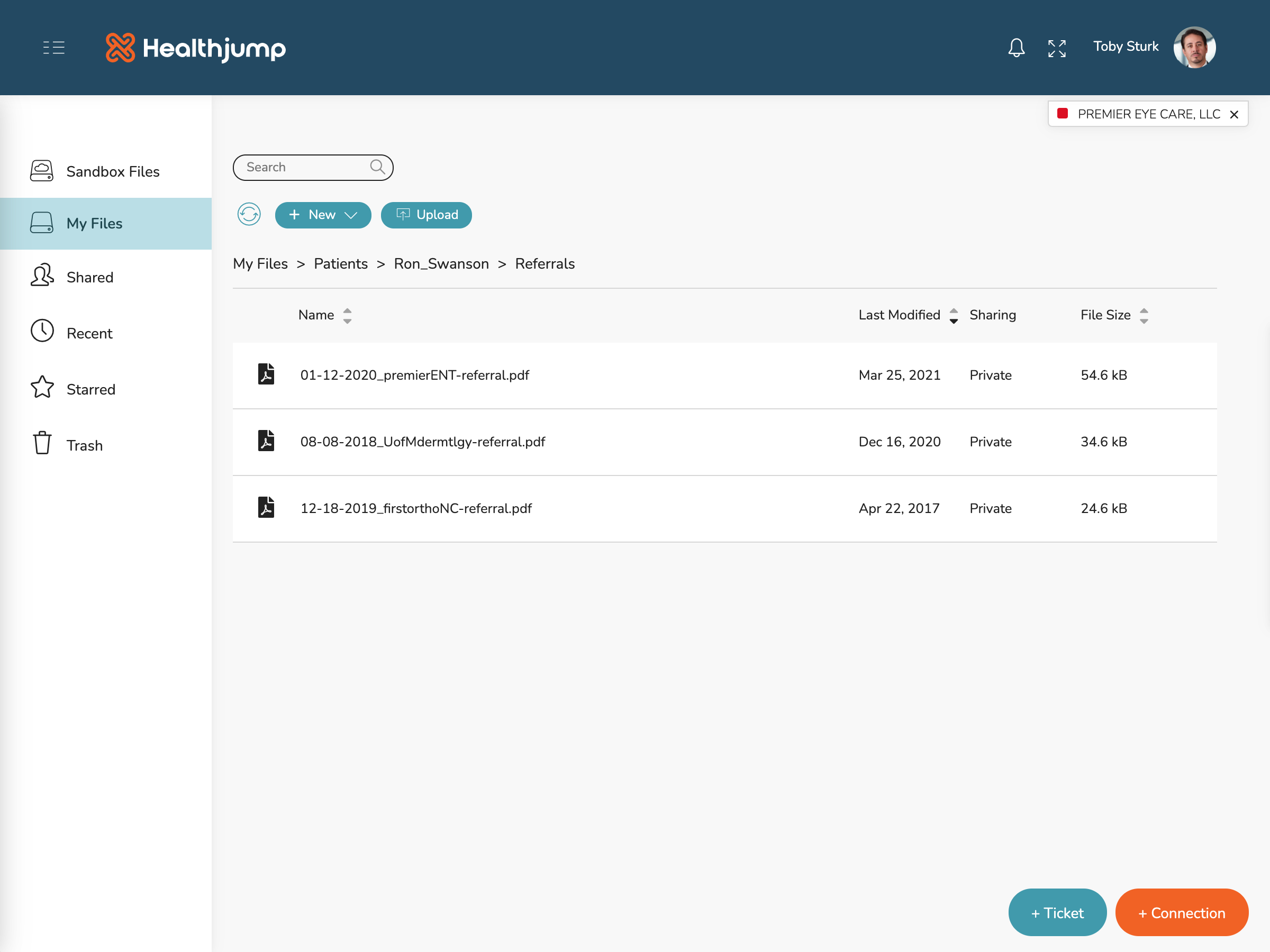Open the Shared section
This screenshot has height=952, width=1270.
pos(89,277)
